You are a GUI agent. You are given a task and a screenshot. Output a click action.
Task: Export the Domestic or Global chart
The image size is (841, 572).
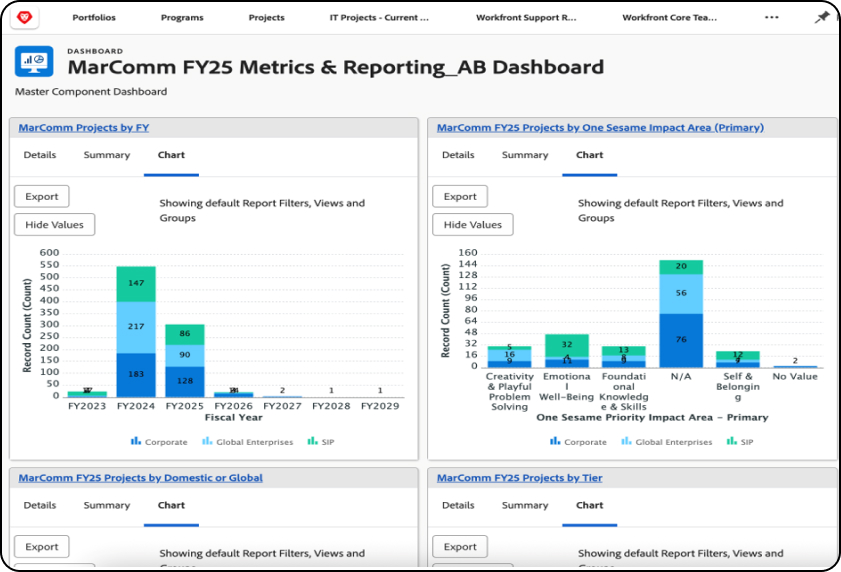pyautogui.click(x=41, y=547)
